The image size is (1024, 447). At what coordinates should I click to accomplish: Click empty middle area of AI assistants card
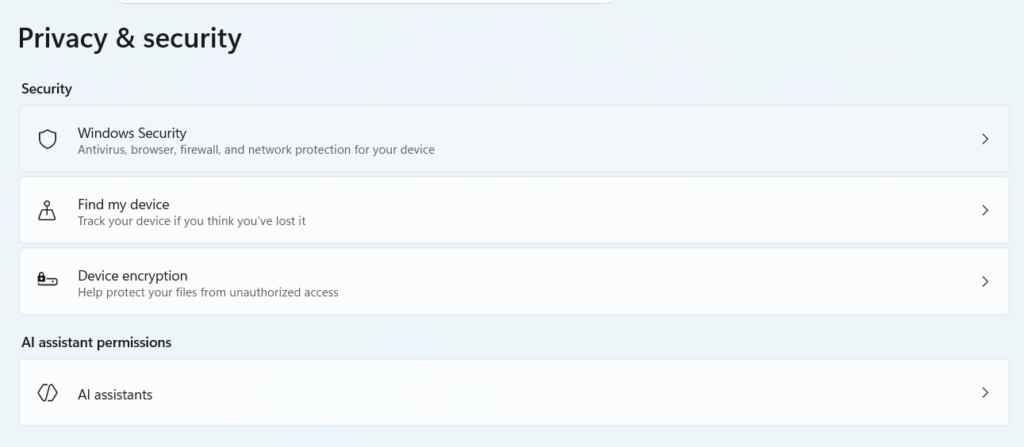[600, 393]
